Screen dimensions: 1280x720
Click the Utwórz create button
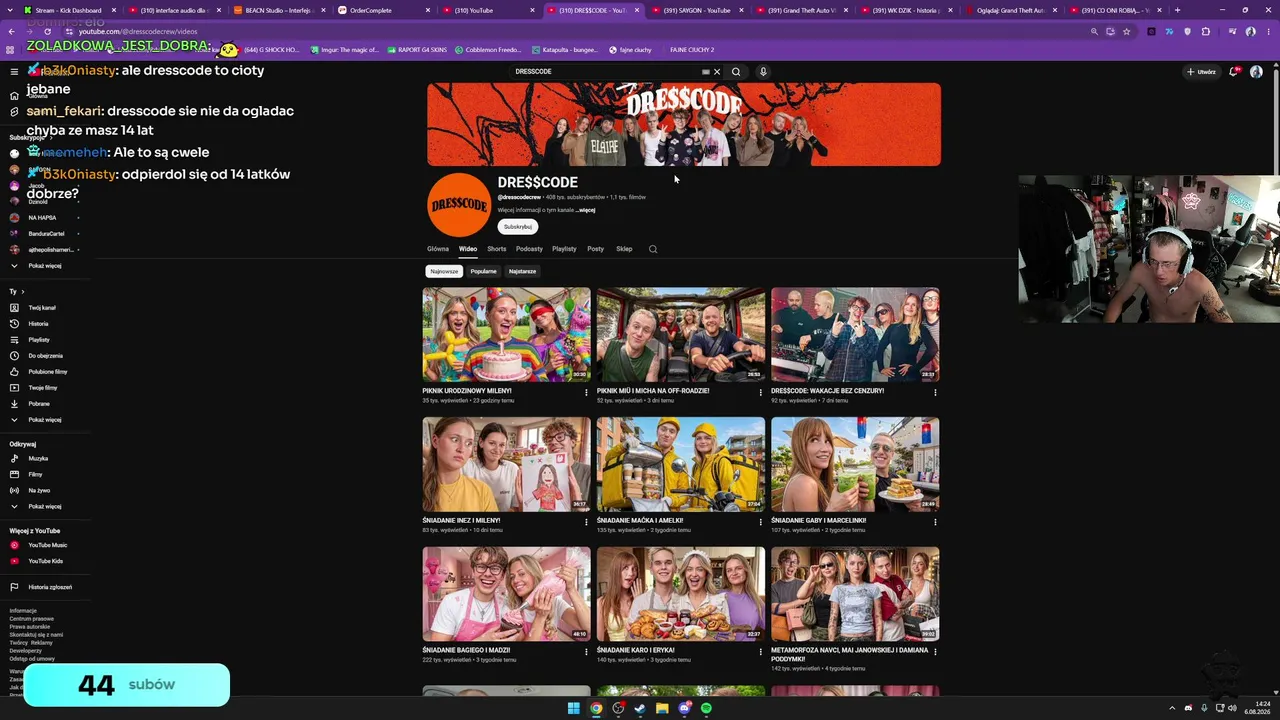[1201, 72]
